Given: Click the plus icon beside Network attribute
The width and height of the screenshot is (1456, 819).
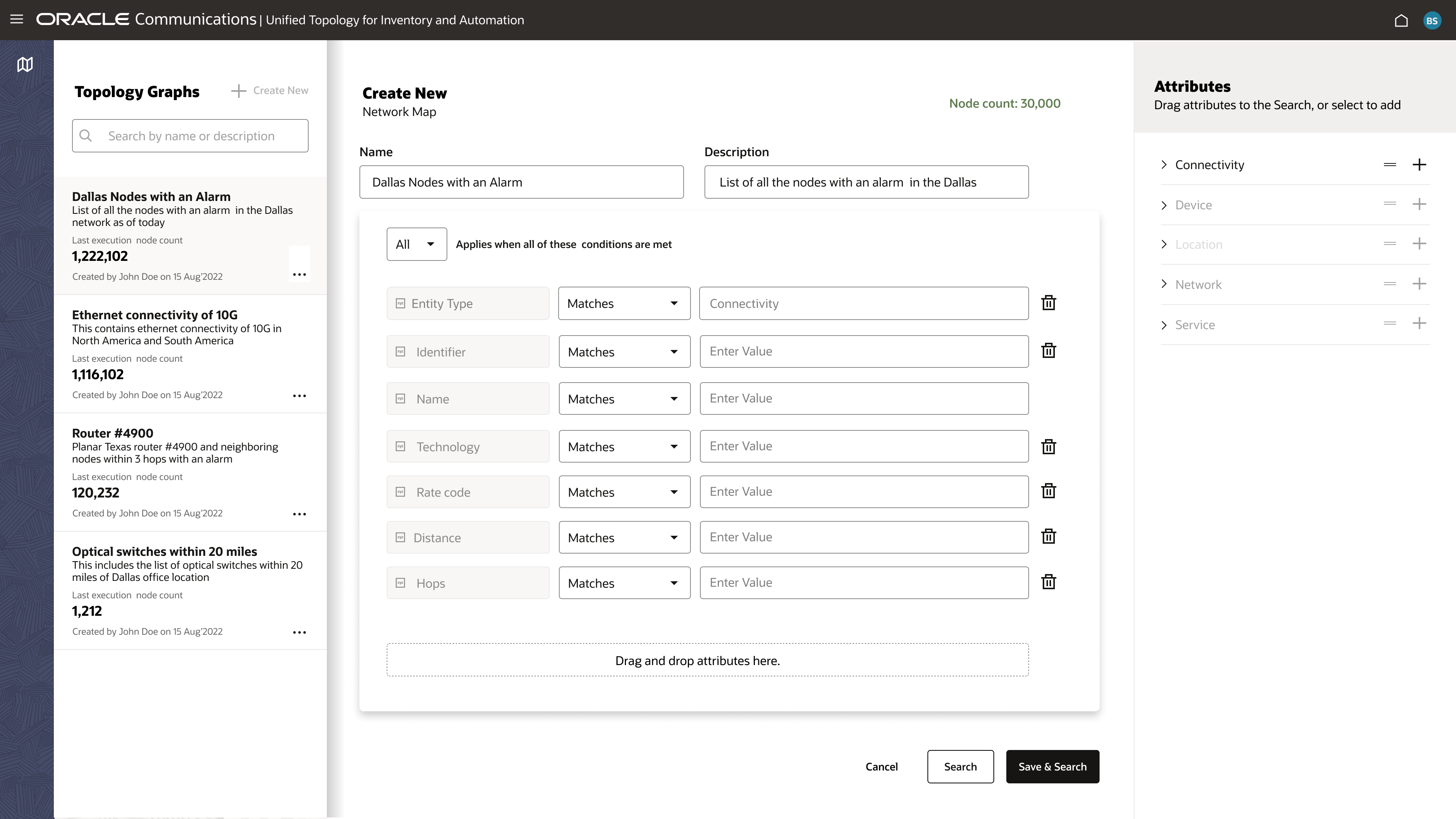Looking at the screenshot, I should coord(1419,284).
